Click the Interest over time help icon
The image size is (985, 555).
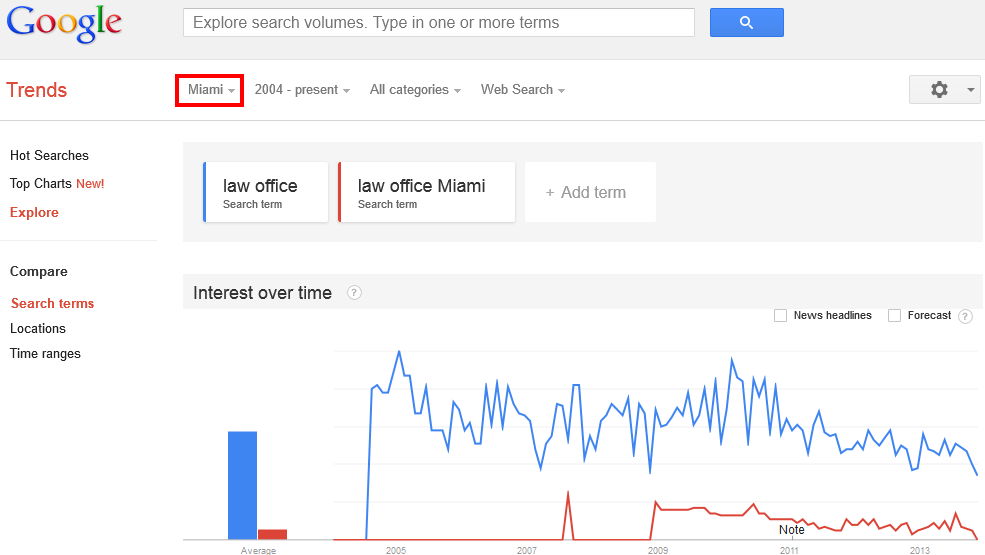coord(354,293)
